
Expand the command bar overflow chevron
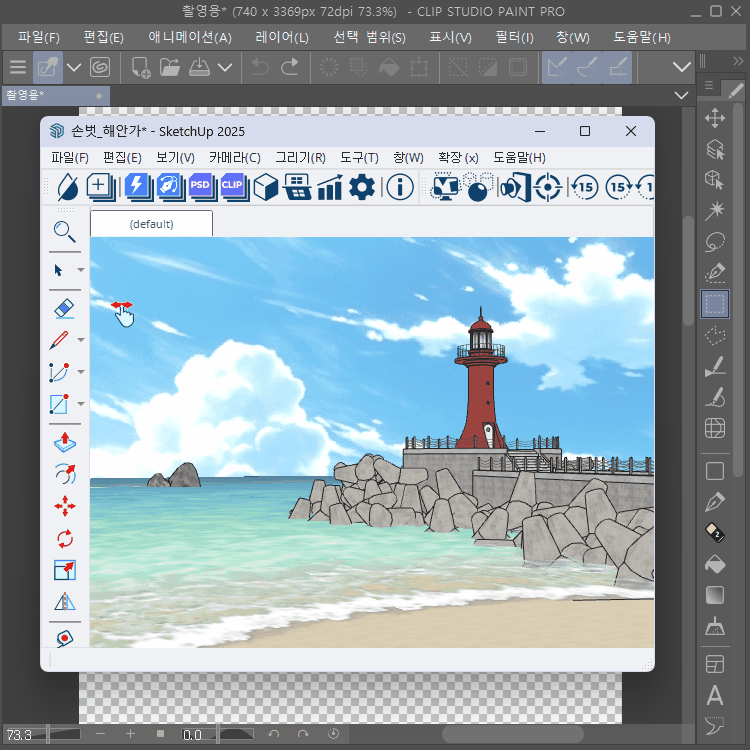pyautogui.click(x=682, y=67)
